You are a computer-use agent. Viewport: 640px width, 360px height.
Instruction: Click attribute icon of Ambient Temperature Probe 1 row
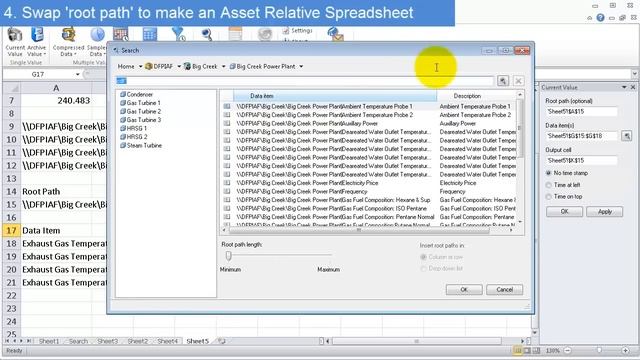tap(227, 106)
